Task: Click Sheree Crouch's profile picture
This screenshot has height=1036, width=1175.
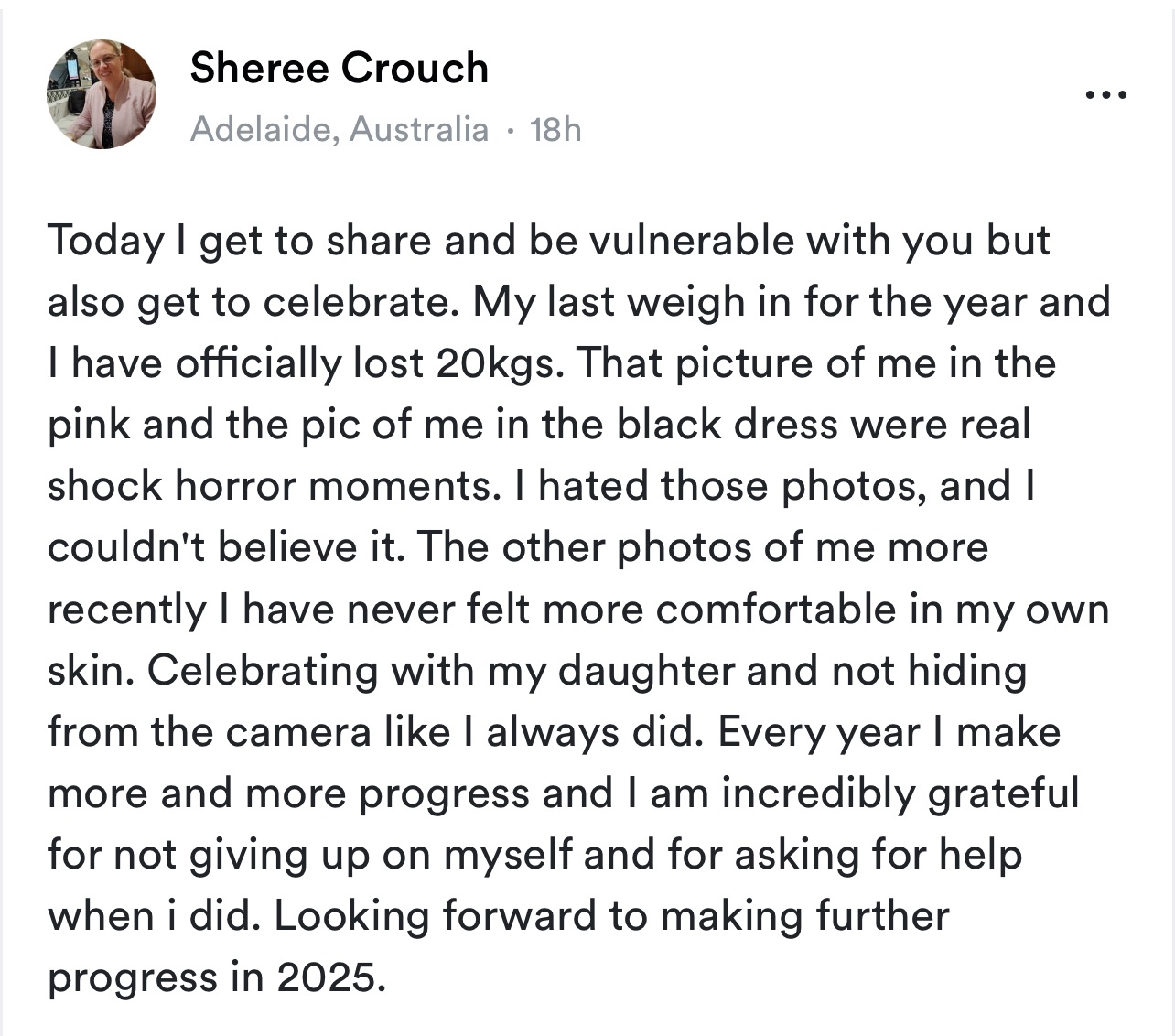Action: pyautogui.click(x=101, y=95)
